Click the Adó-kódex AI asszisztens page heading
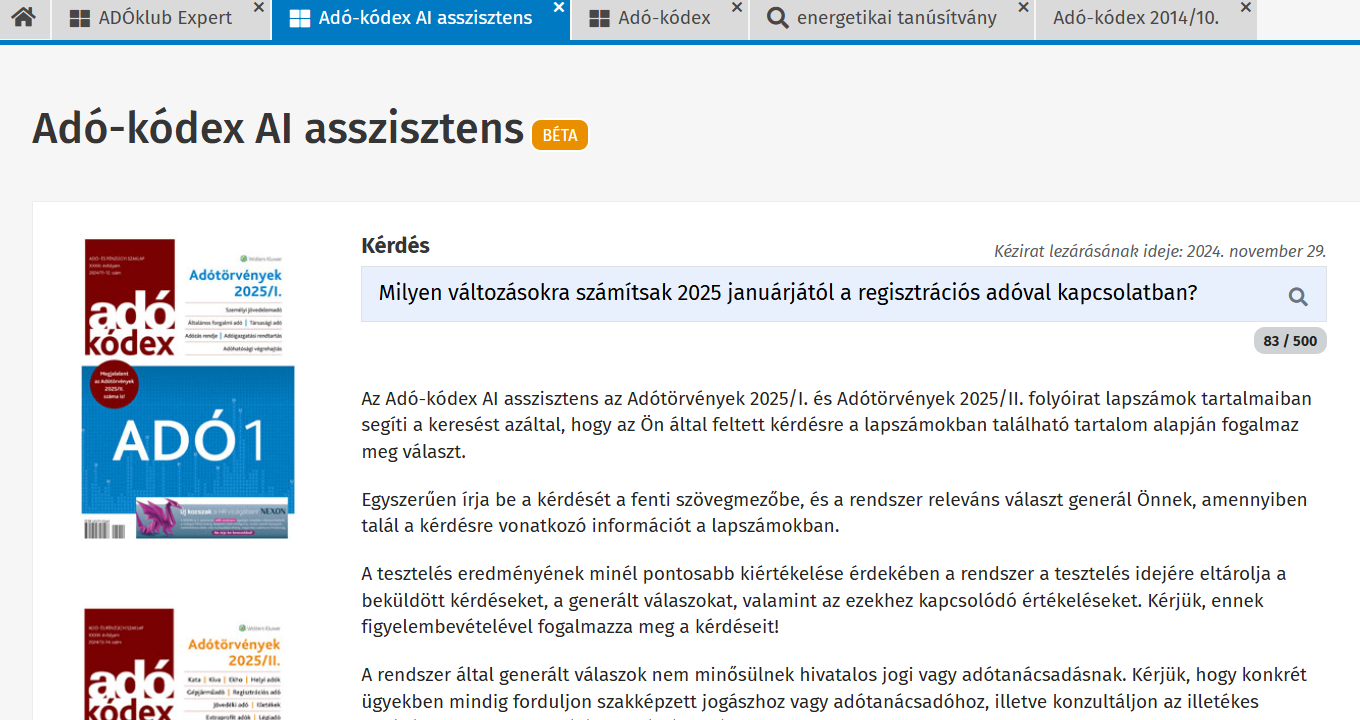 point(278,130)
